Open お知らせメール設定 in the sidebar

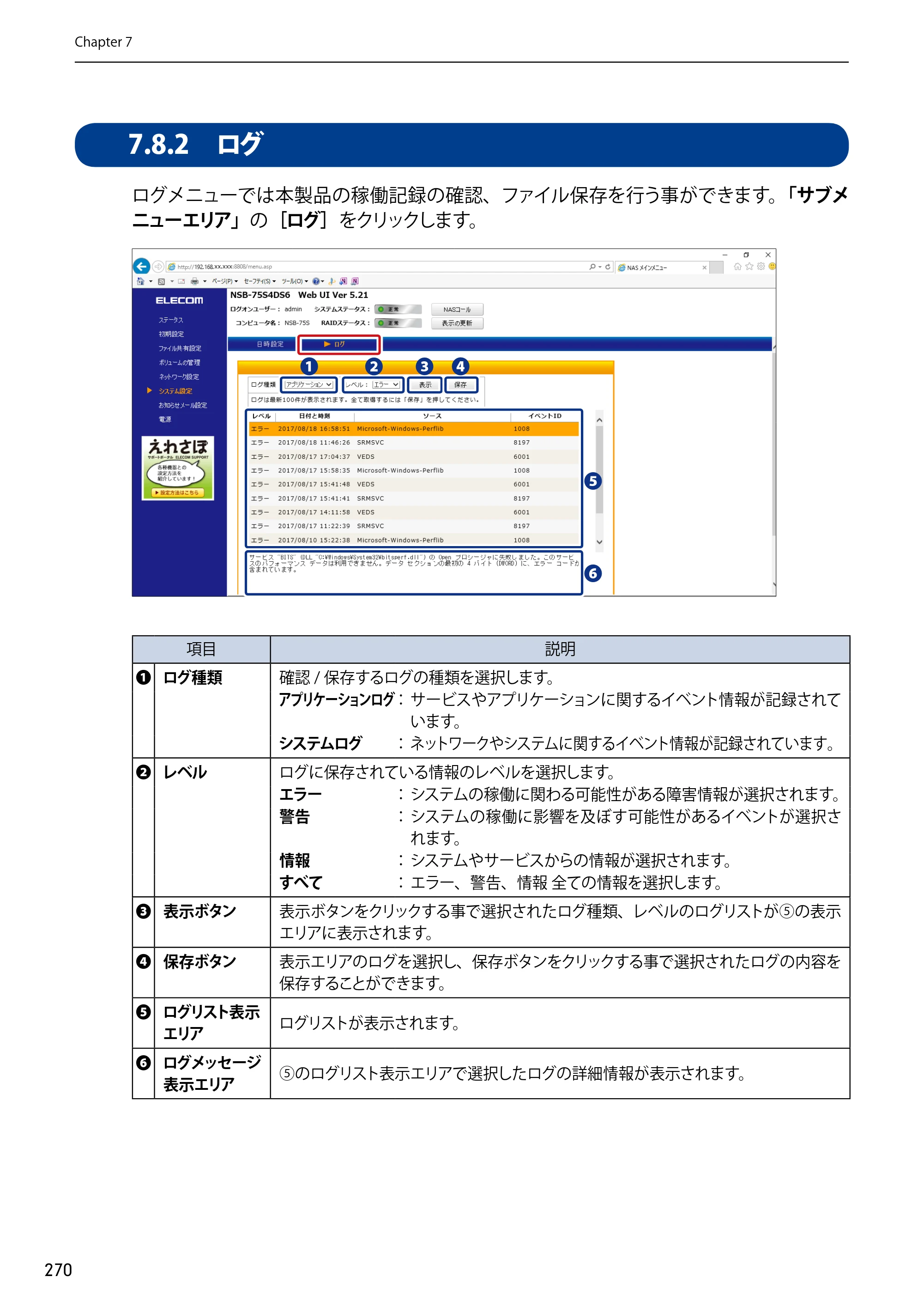183,405
